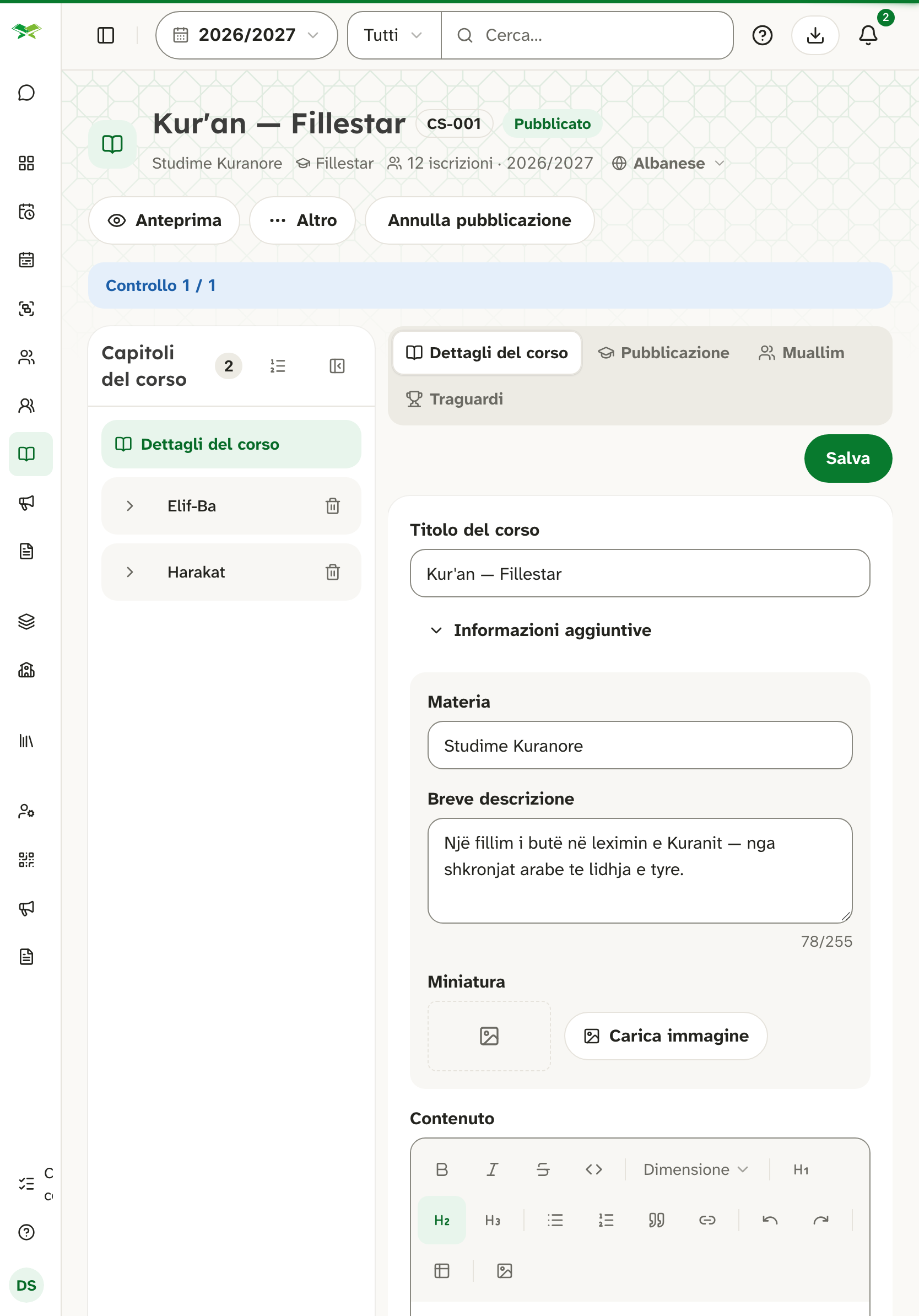Open the Tutti filter dropdown
Image resolution: width=919 pixels, height=1316 pixels.
pos(394,35)
